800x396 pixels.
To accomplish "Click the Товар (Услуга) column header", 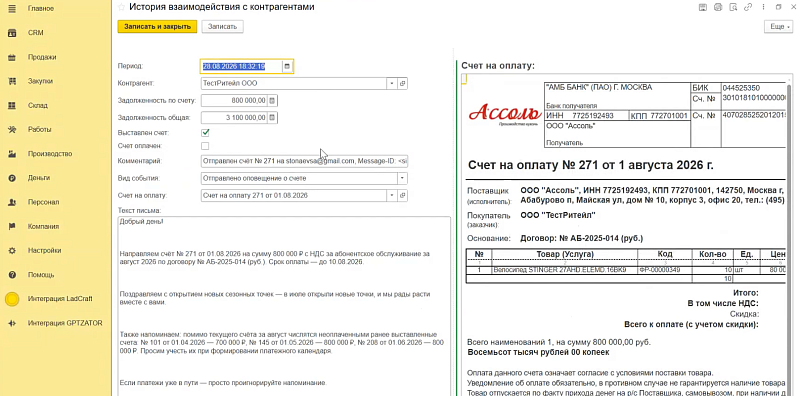I will pyautogui.click(x=565, y=254).
